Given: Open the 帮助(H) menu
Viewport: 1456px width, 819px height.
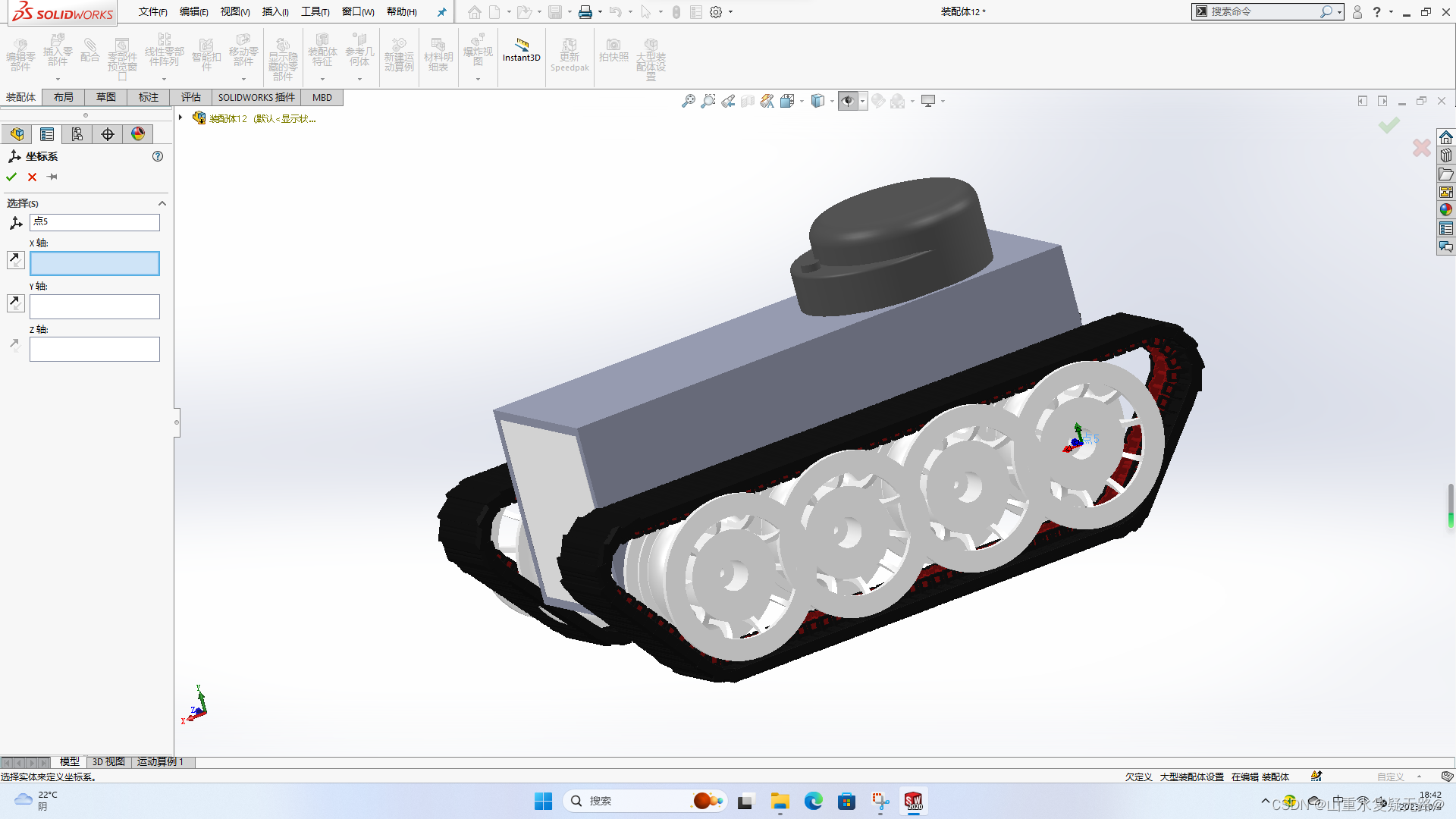Looking at the screenshot, I should tap(402, 11).
